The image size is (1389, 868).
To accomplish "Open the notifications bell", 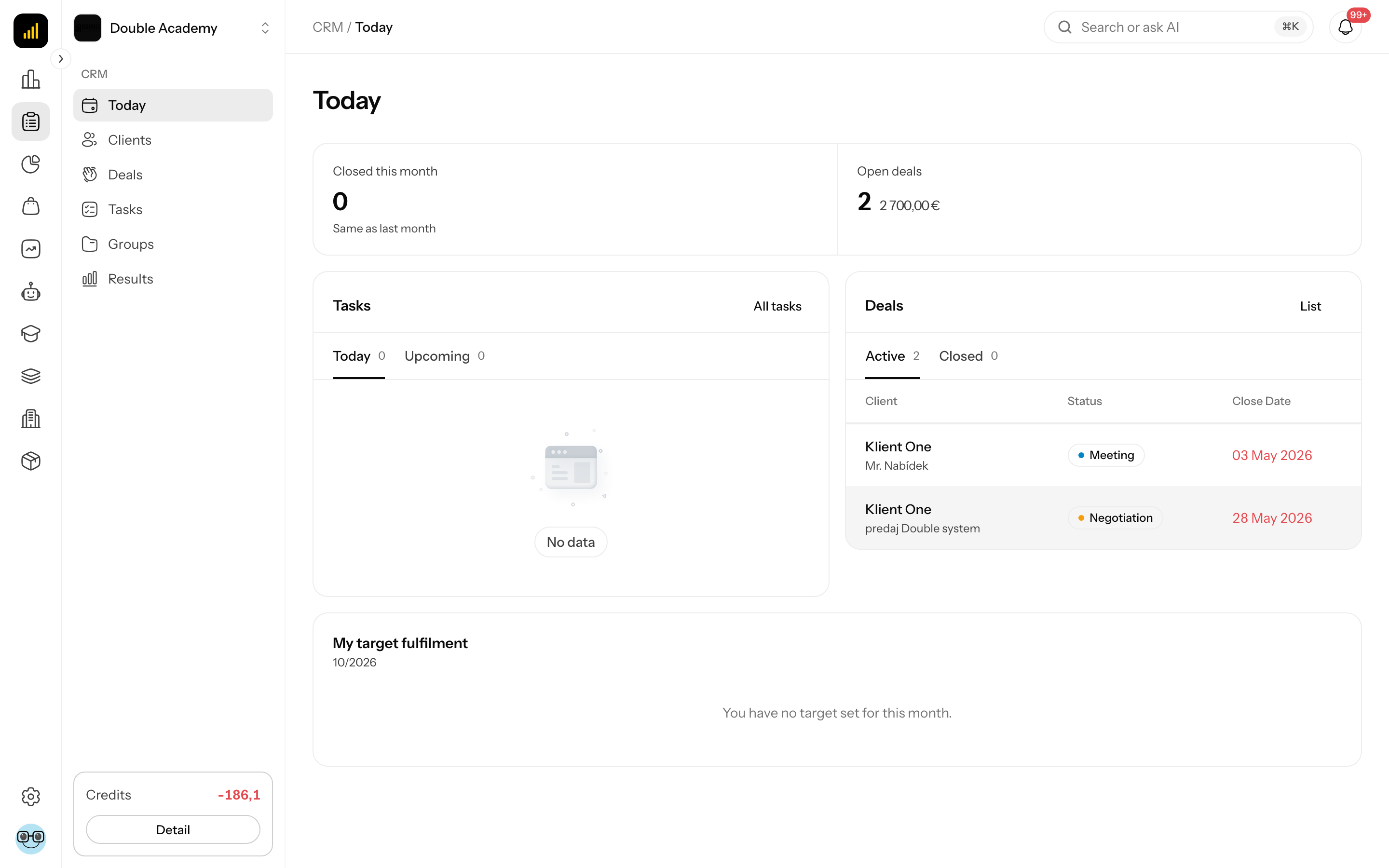I will pos(1345,27).
